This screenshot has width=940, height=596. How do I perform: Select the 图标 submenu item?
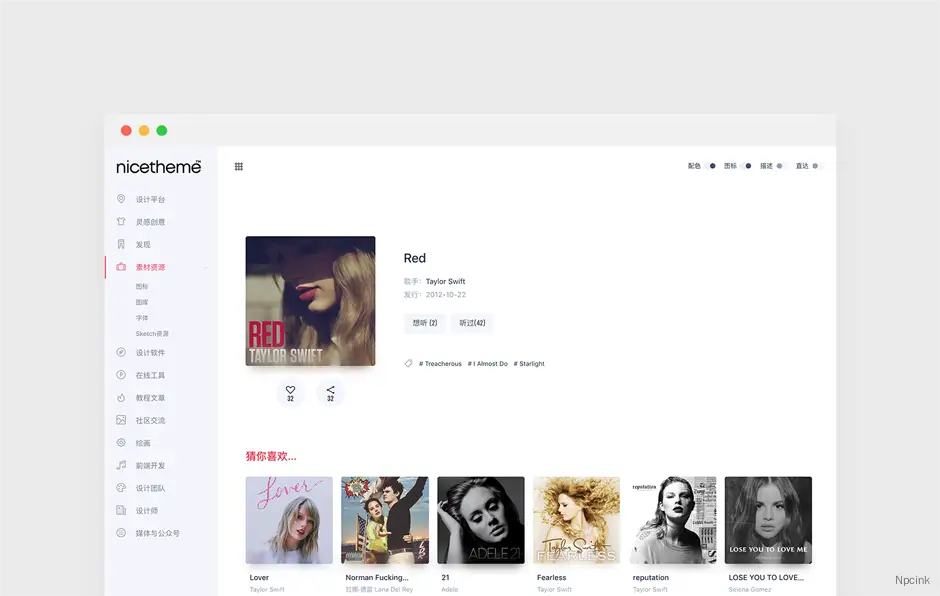click(141, 287)
